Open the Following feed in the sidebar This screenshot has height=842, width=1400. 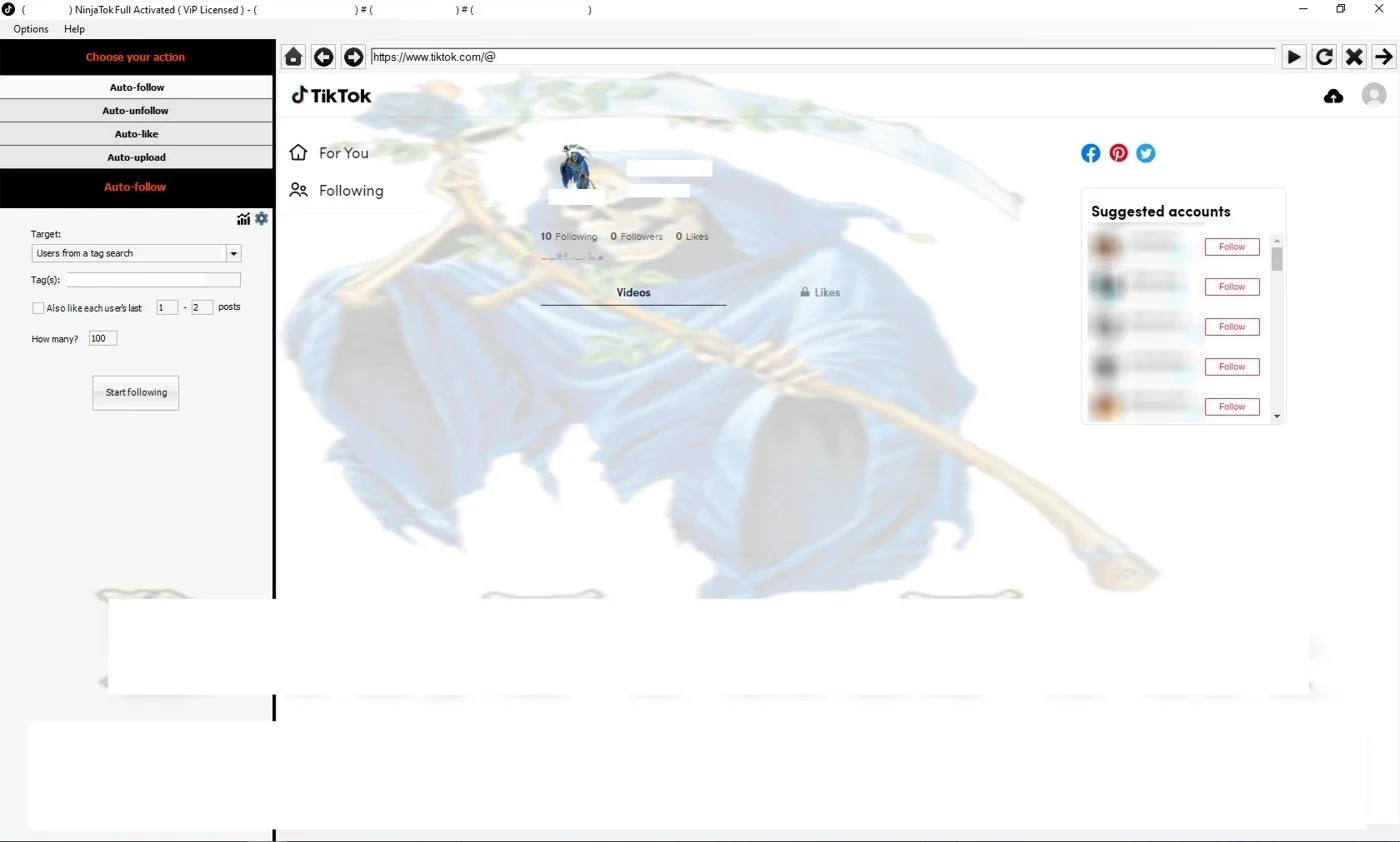pos(336,190)
